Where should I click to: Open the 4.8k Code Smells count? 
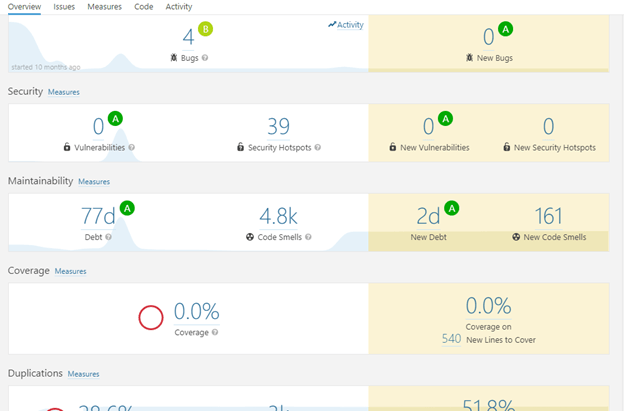click(279, 216)
